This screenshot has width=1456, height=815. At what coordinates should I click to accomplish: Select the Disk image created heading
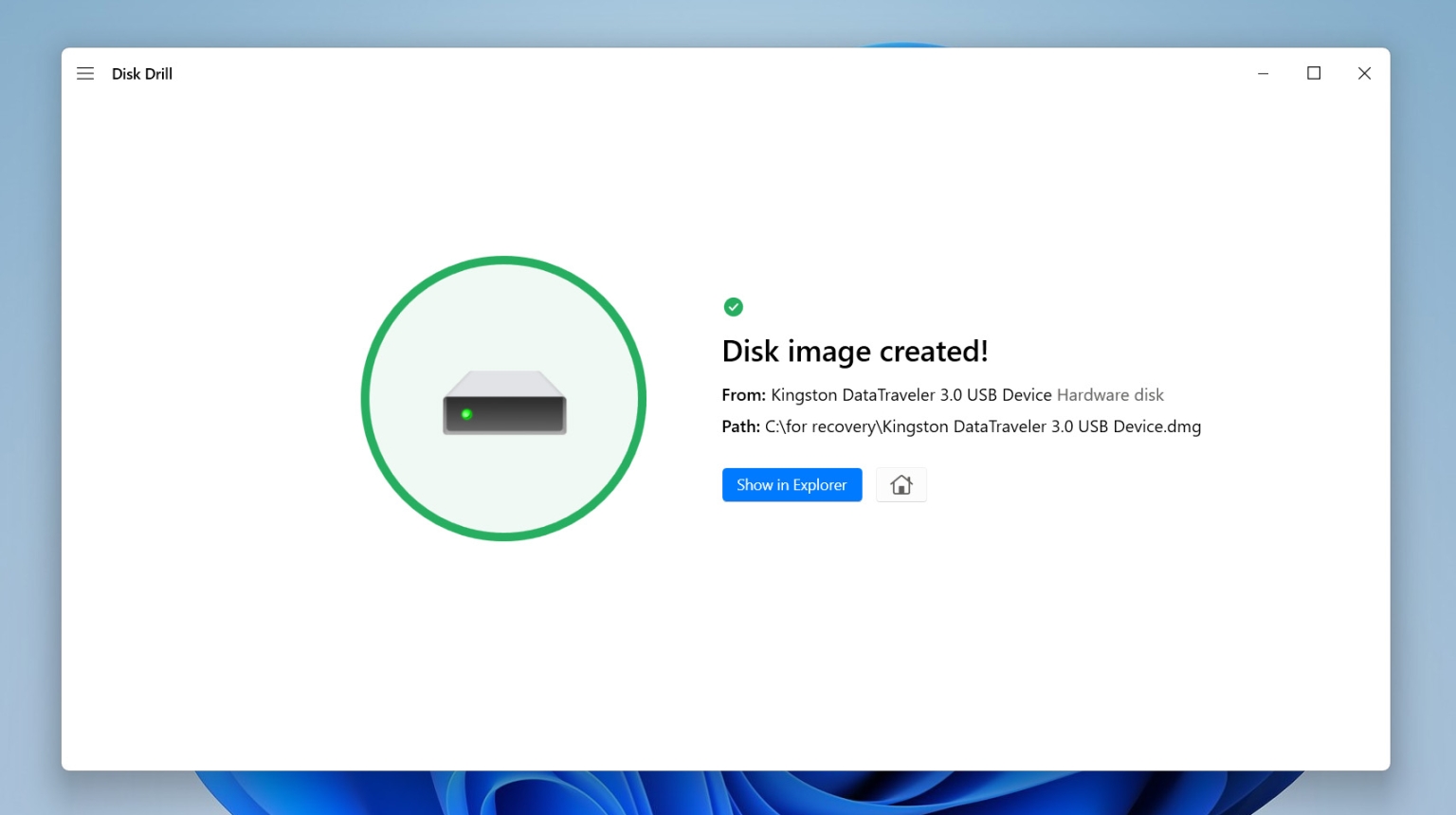pos(854,351)
